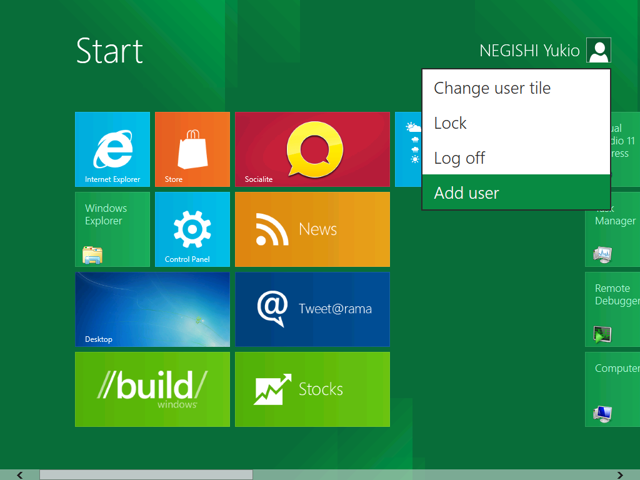
Task: Launch the Tweet@rama tile
Action: pyautogui.click(x=312, y=309)
